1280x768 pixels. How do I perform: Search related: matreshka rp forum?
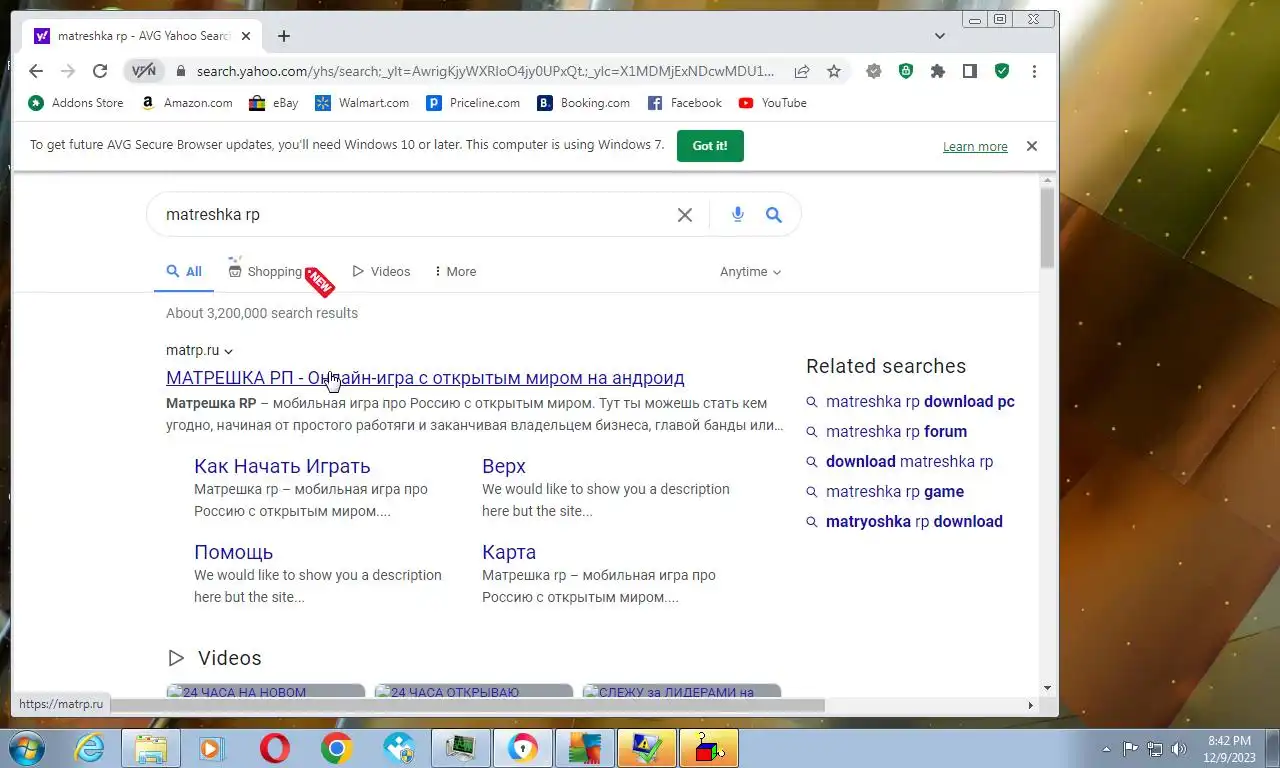pyautogui.click(x=896, y=431)
